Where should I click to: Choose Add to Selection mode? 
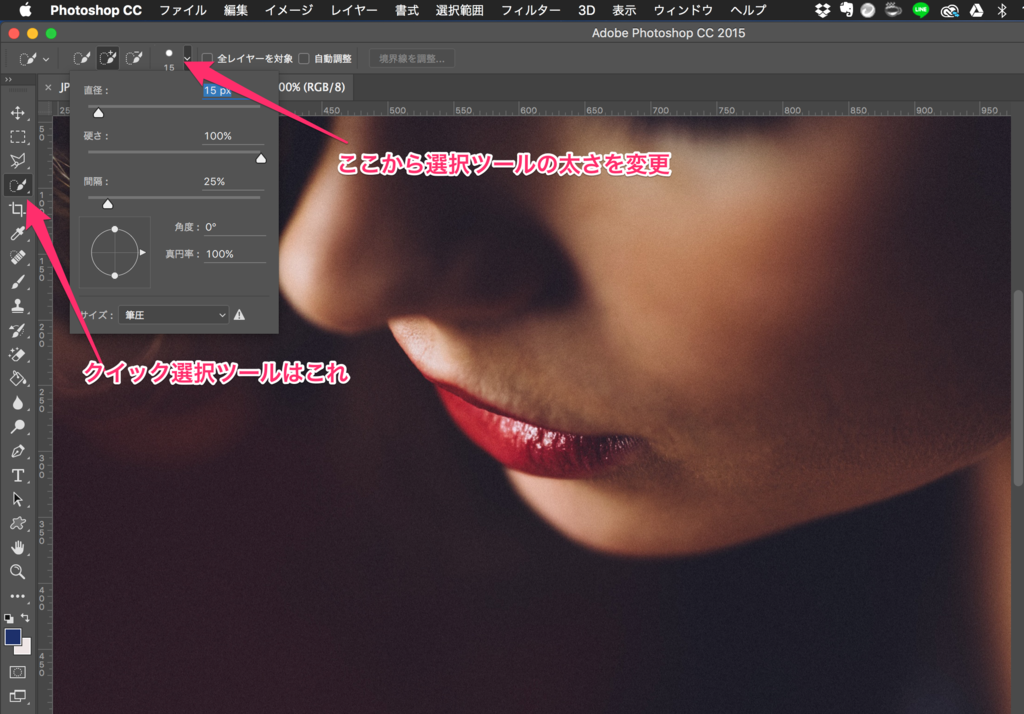[108, 59]
